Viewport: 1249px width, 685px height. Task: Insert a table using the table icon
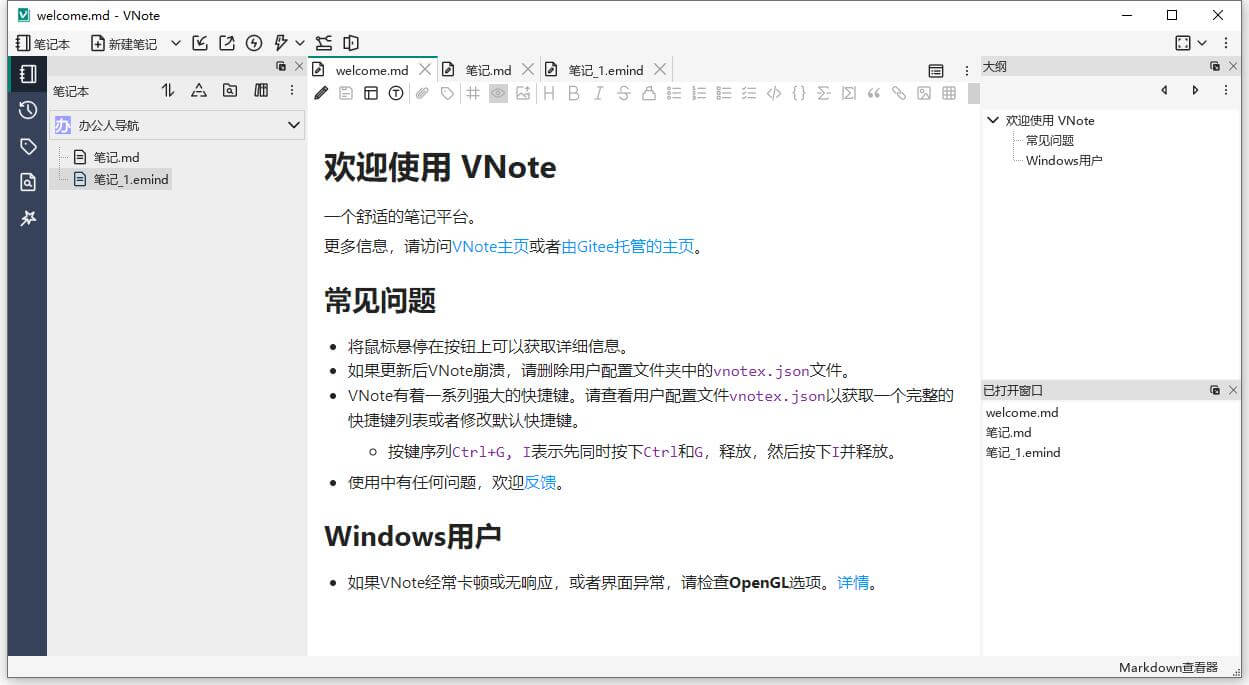[949, 93]
